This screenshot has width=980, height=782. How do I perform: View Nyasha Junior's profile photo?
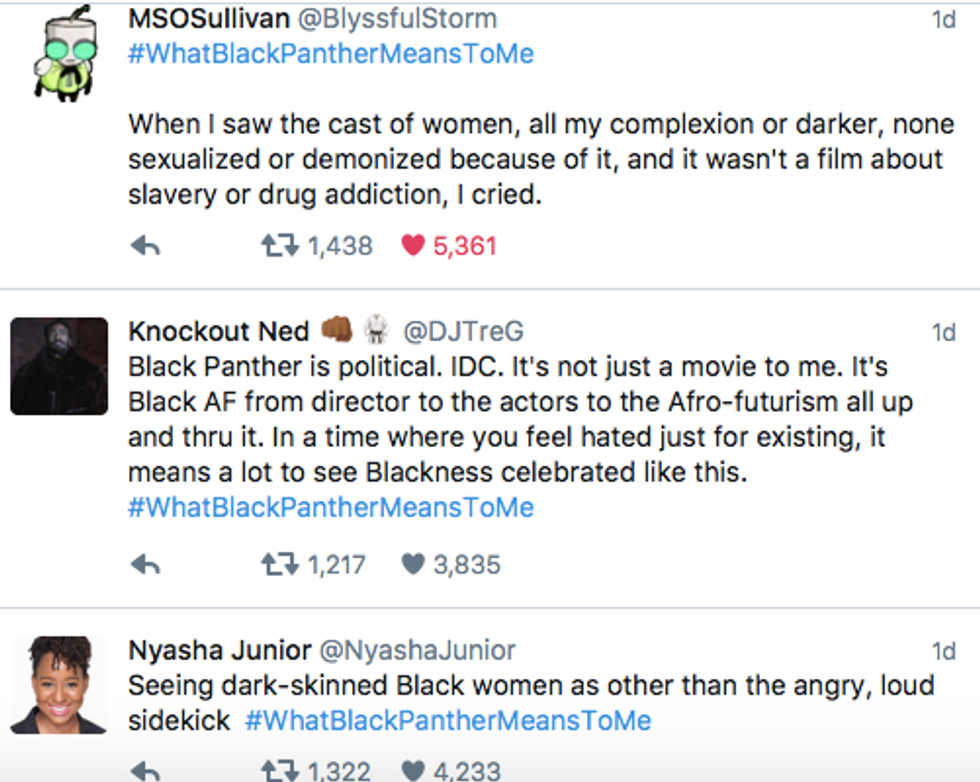(59, 685)
